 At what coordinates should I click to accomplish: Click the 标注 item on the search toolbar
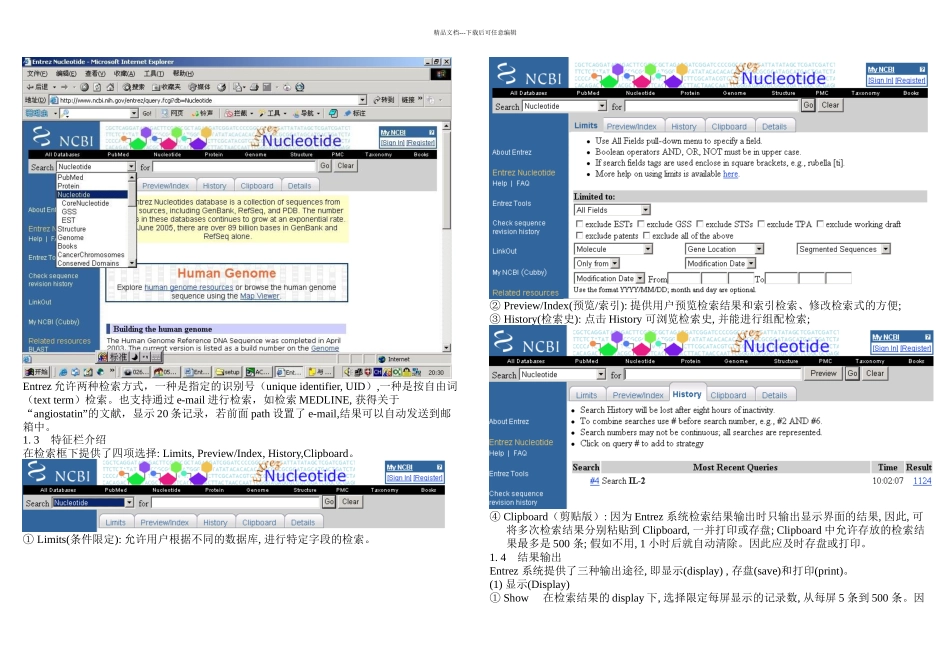pyautogui.click(x=354, y=113)
